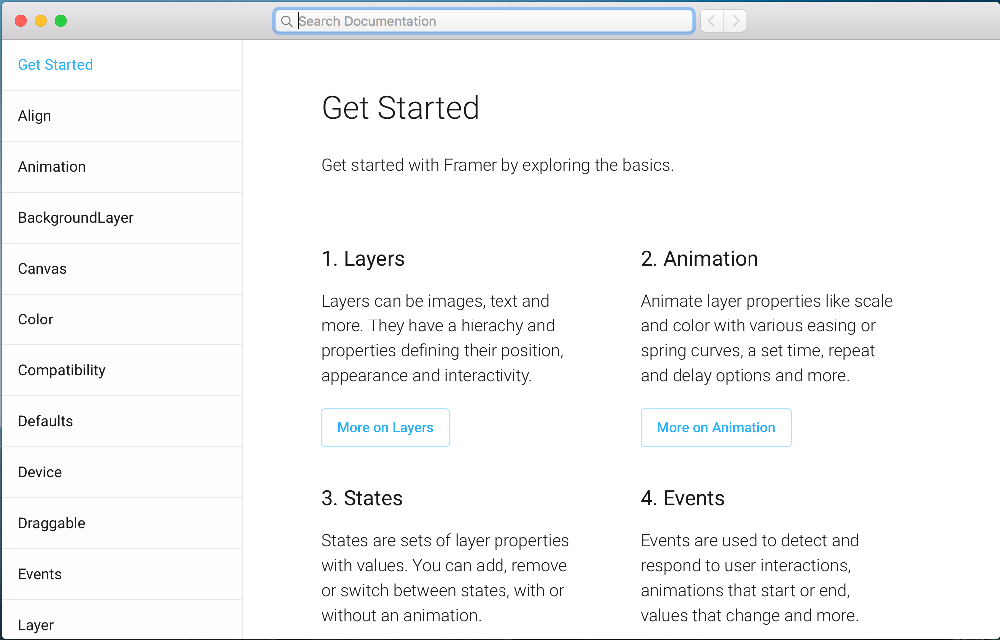The height and width of the screenshot is (640, 1000).
Task: Choose Compatibility from the sidebar
Action: (x=61, y=370)
